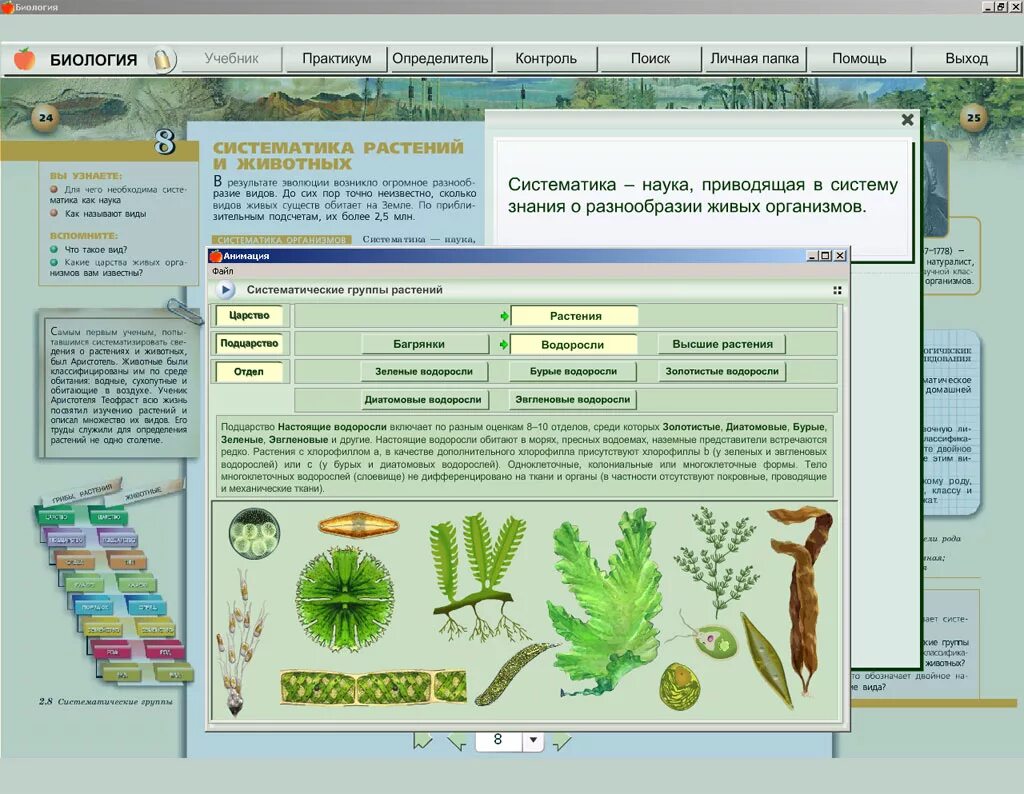This screenshot has width=1024, height=794.
Task: Click the bookmark icon below the page
Action: pos(423,740)
